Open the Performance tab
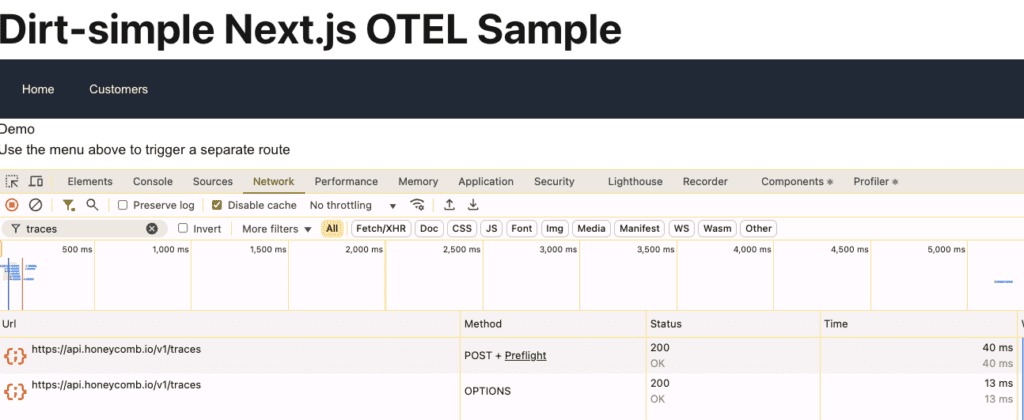 tap(346, 182)
